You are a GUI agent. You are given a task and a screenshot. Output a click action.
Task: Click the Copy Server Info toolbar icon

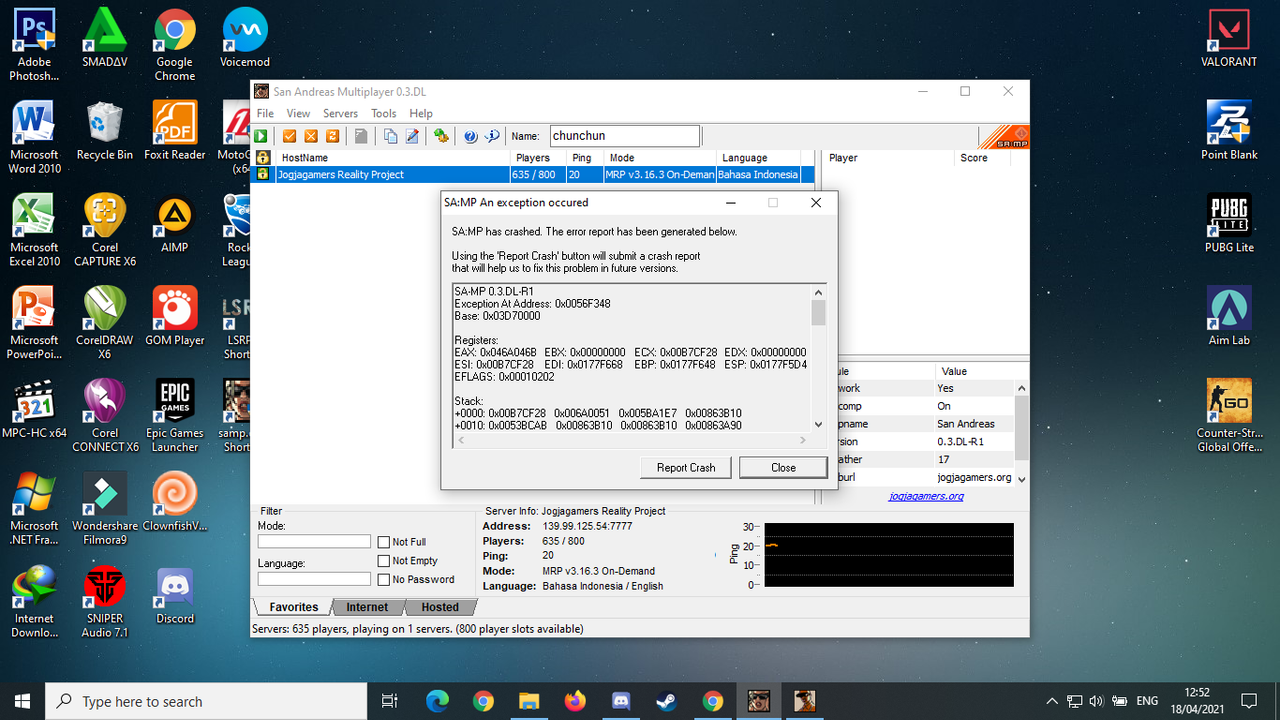coord(390,136)
